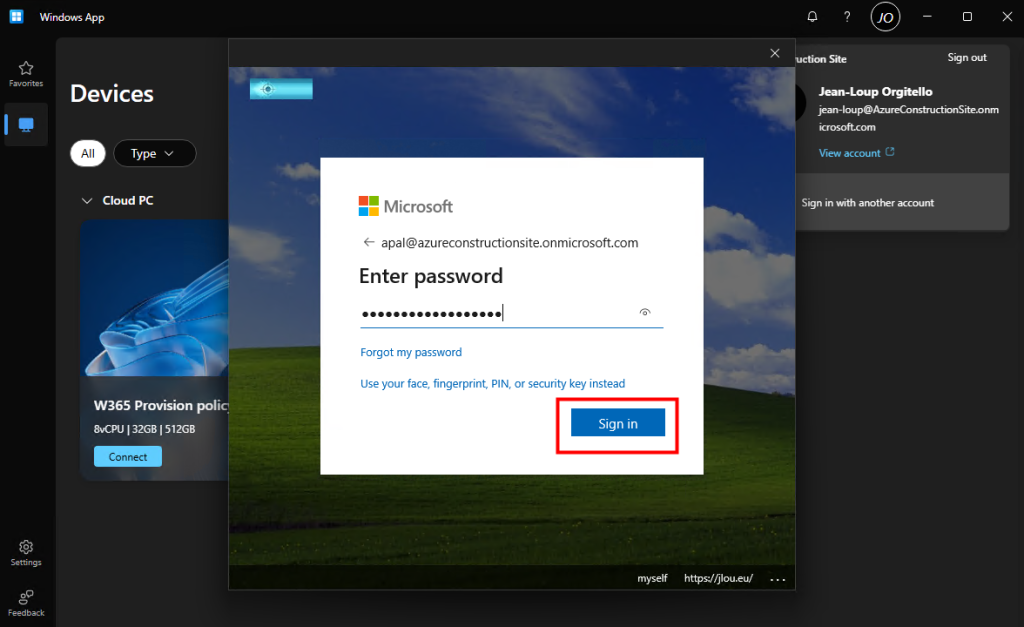1024x627 pixels.
Task: Select the Devices monitor icon in sidebar
Action: coord(26,125)
